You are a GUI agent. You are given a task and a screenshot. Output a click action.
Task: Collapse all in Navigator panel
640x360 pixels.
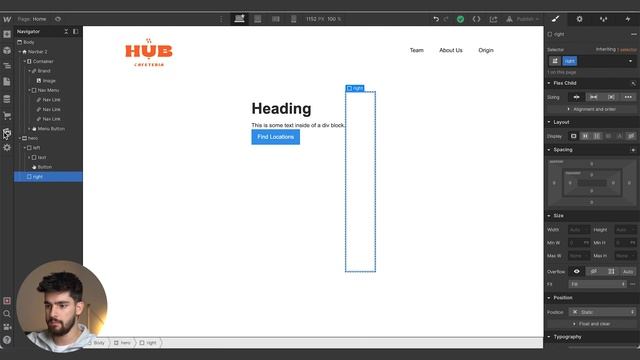click(66, 31)
